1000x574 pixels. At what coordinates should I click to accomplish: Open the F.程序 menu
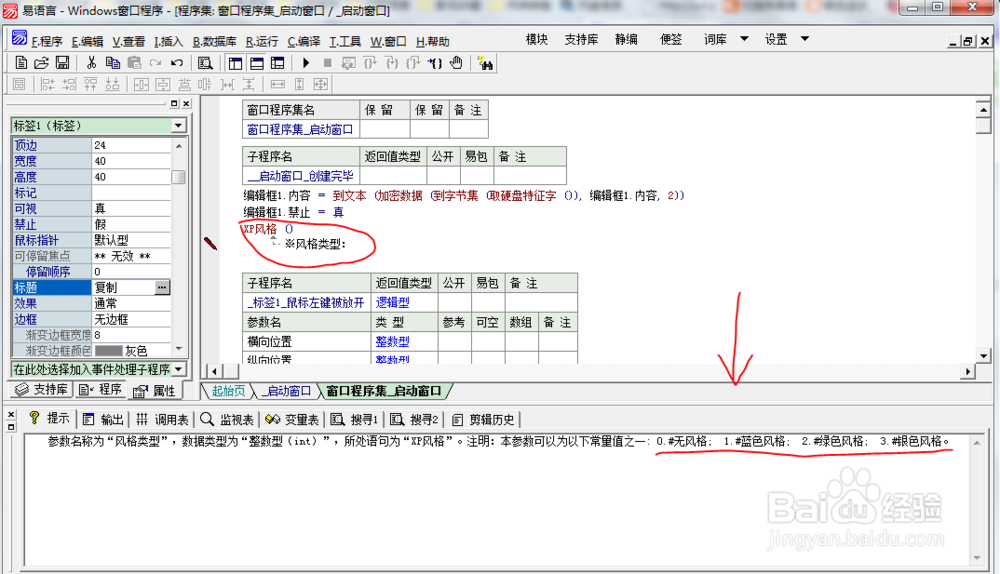pyautogui.click(x=47, y=41)
